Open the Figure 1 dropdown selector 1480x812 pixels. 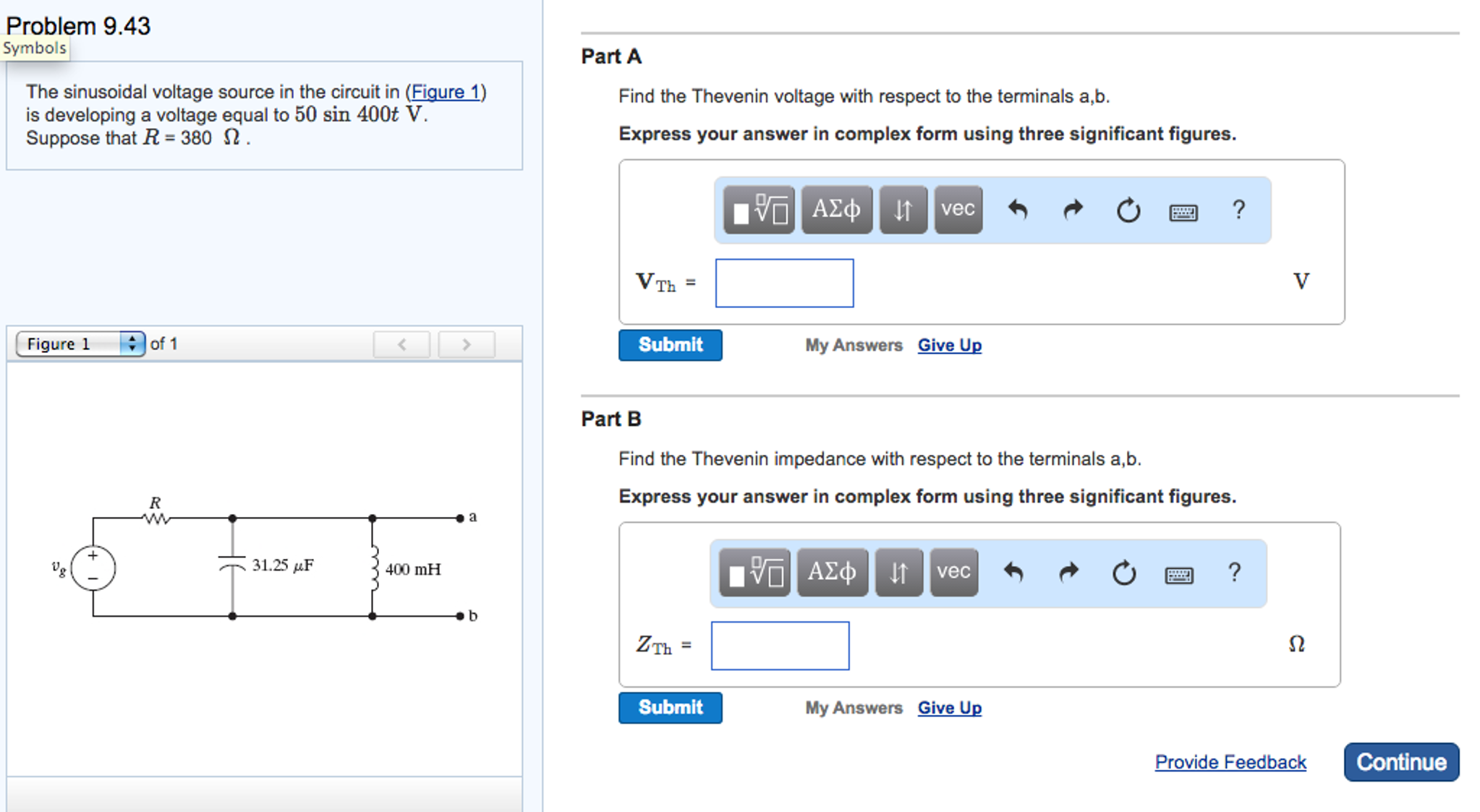(x=80, y=343)
